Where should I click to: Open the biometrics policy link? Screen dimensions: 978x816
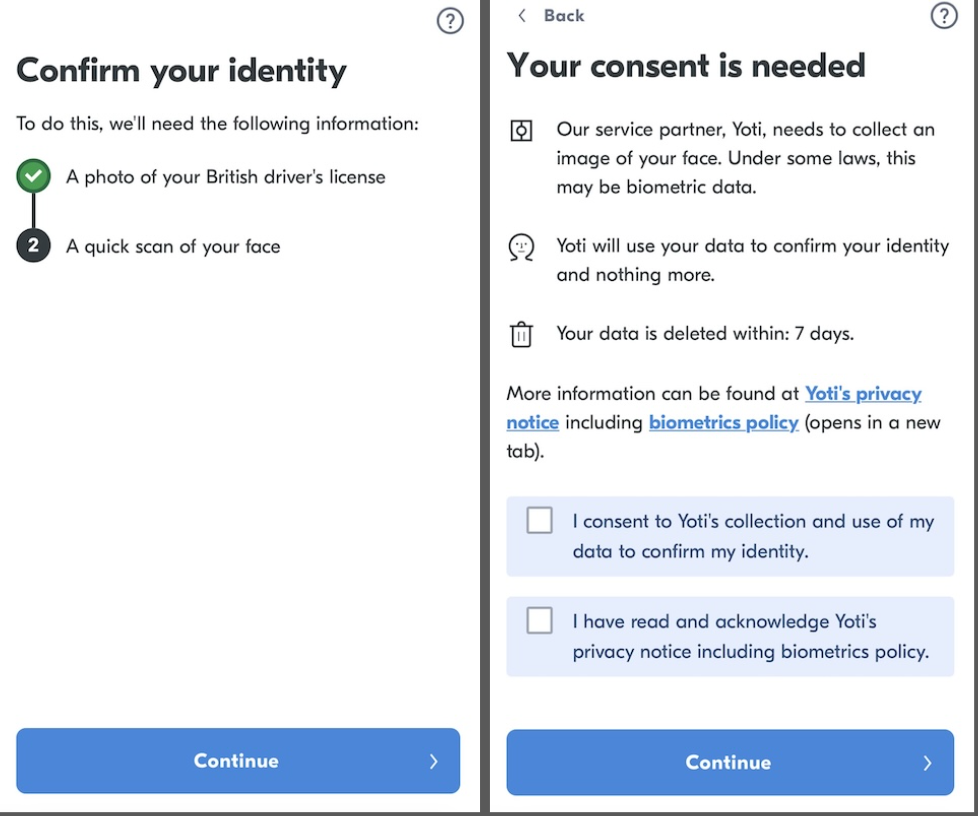point(724,423)
